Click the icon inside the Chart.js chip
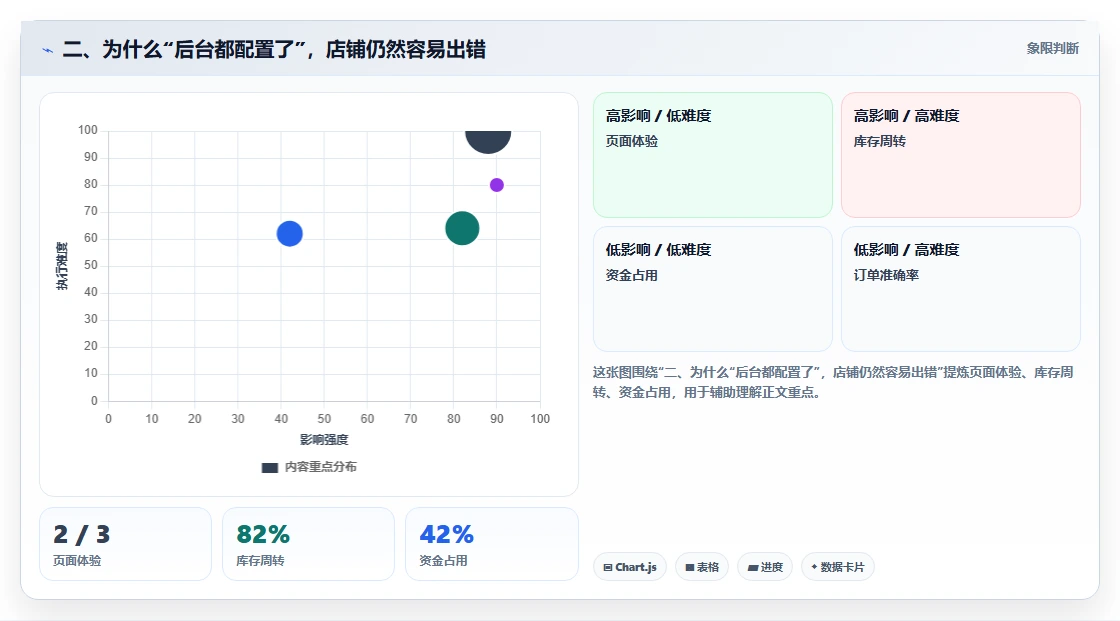Image resolution: width=1120 pixels, height=621 pixels. tap(608, 567)
